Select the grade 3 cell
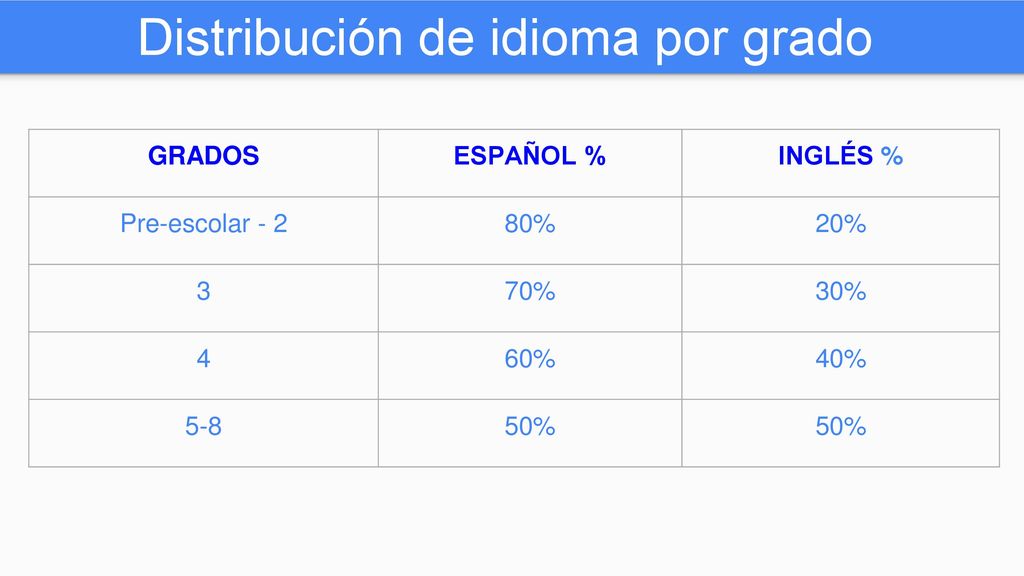 pos(203,298)
